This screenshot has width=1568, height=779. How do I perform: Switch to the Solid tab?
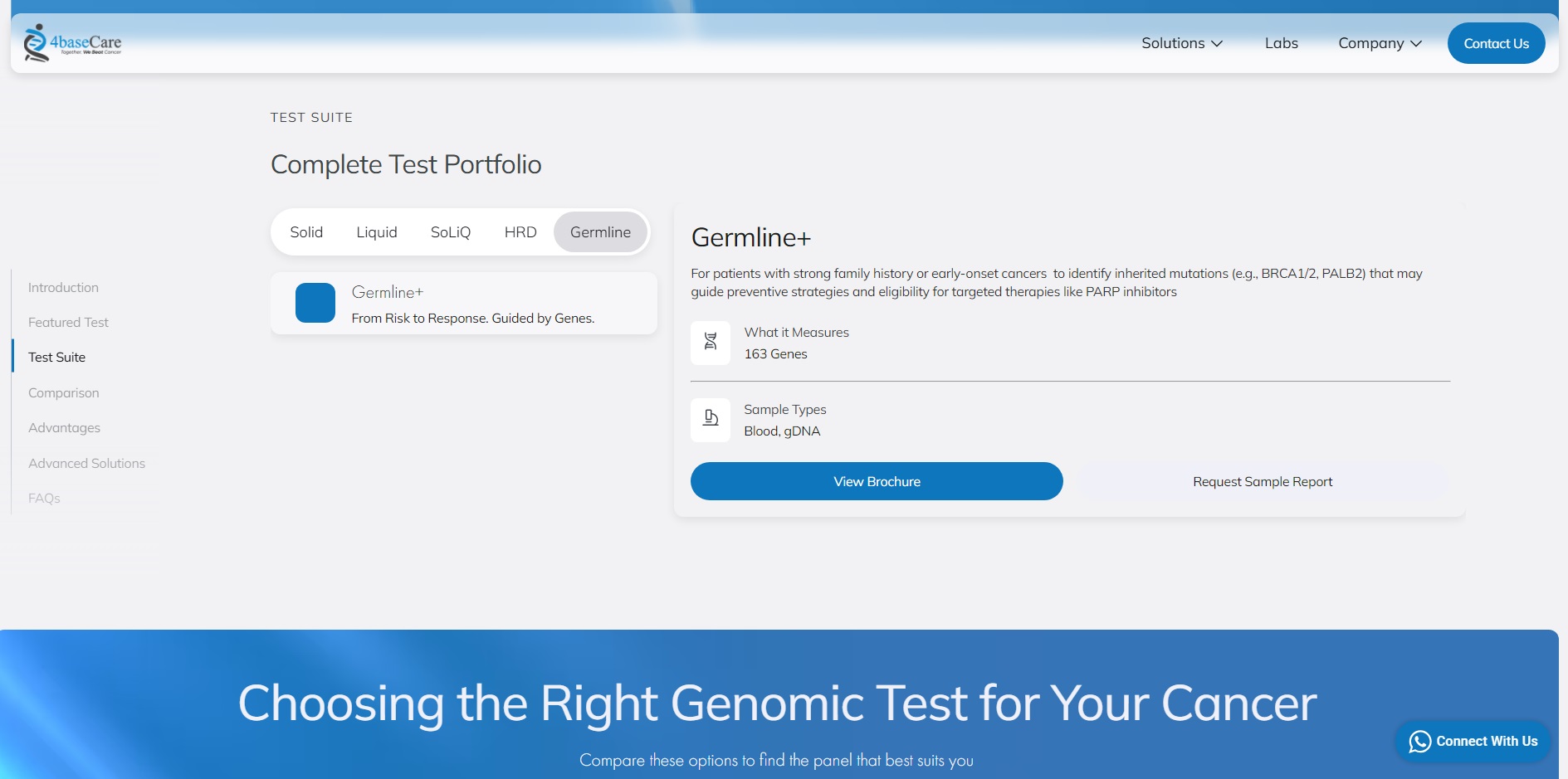(306, 232)
